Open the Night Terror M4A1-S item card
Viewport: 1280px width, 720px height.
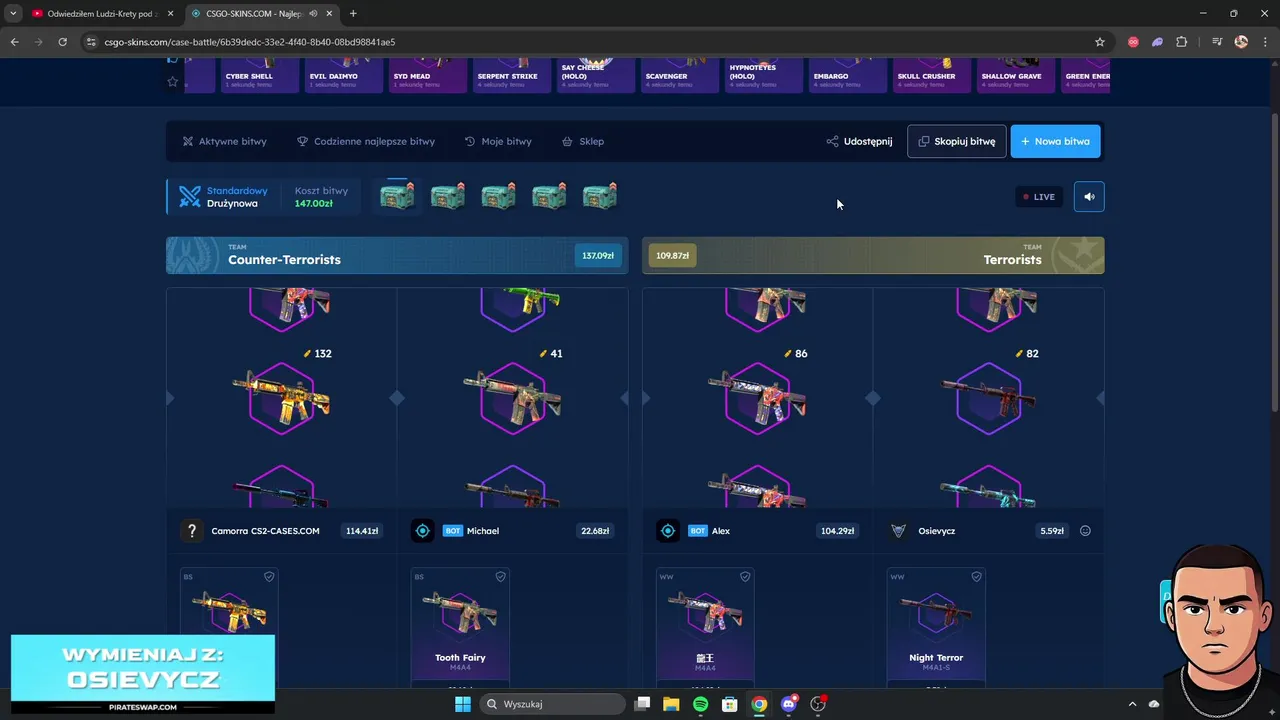(936, 627)
